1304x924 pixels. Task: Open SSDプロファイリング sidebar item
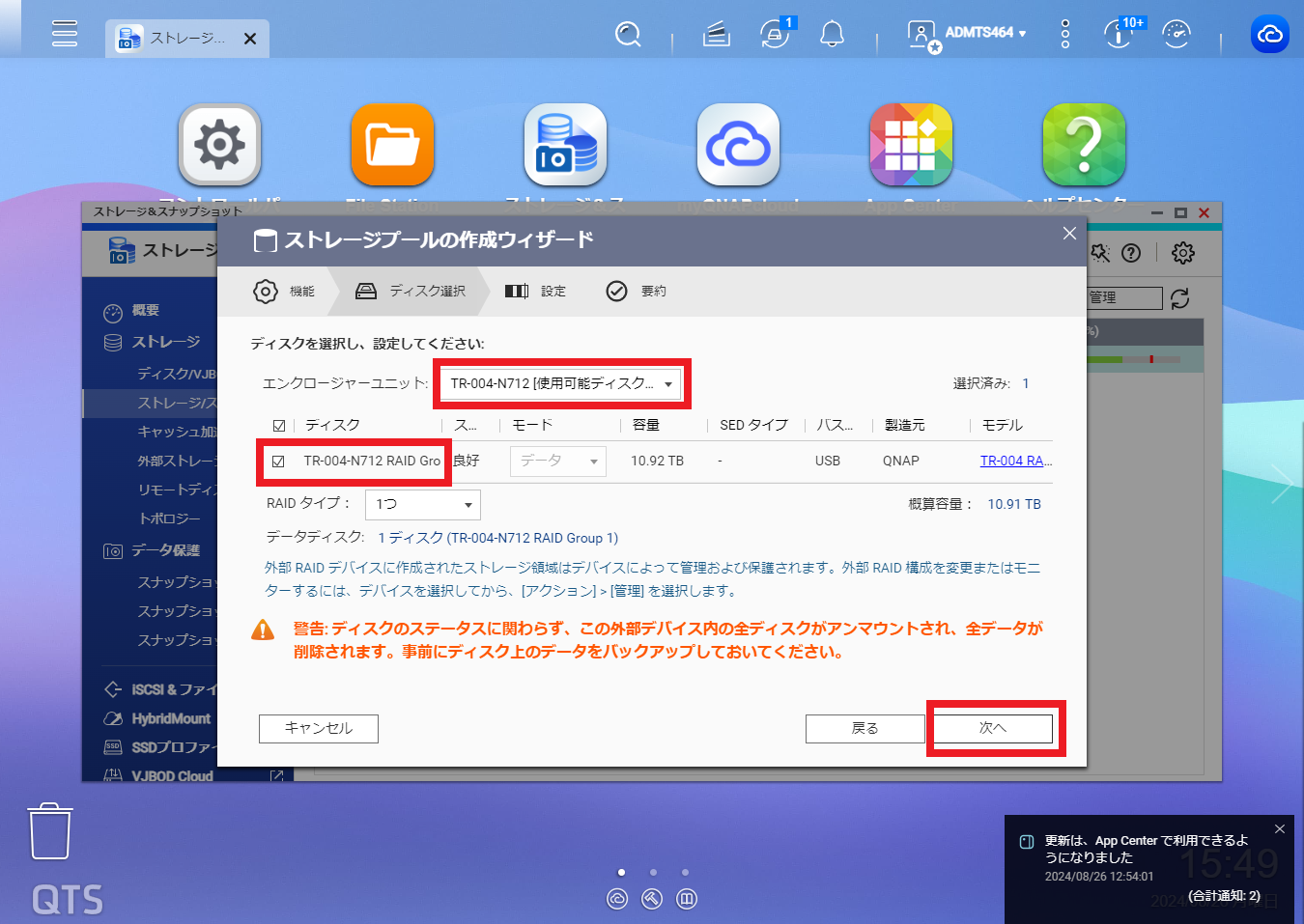pyautogui.click(x=174, y=747)
